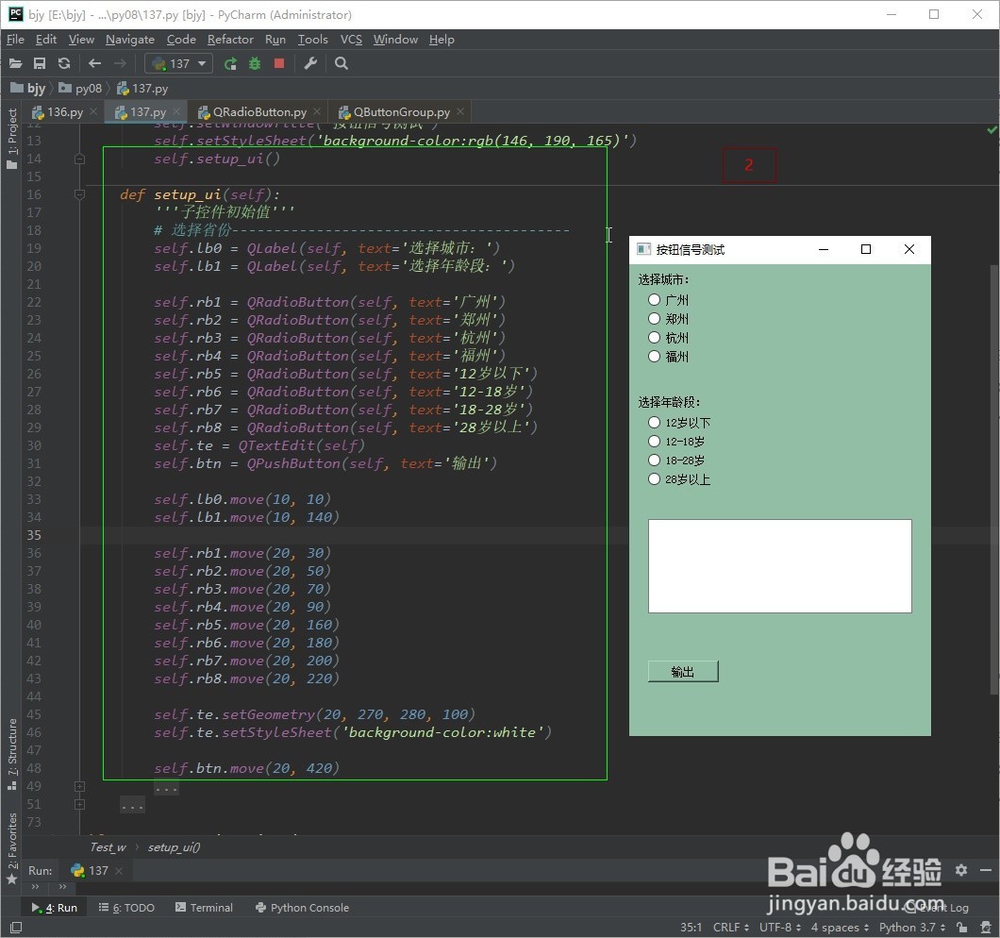
Task: Change indent setting 4 spaces
Action: 839,927
